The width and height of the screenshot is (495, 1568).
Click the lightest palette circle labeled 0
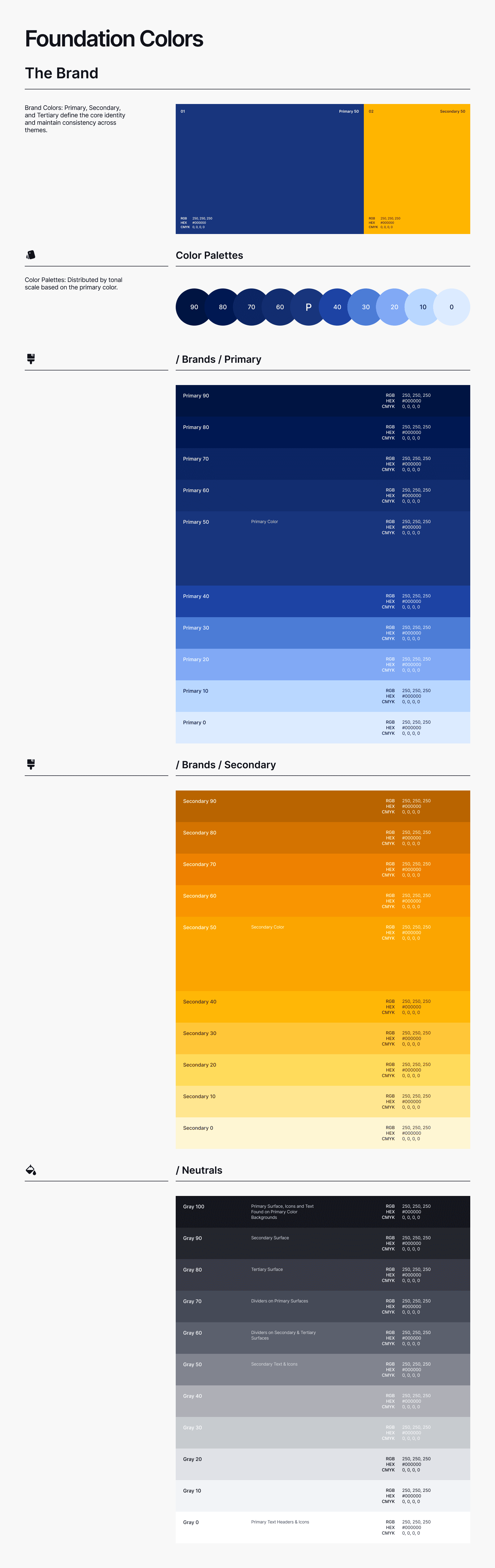pos(451,307)
